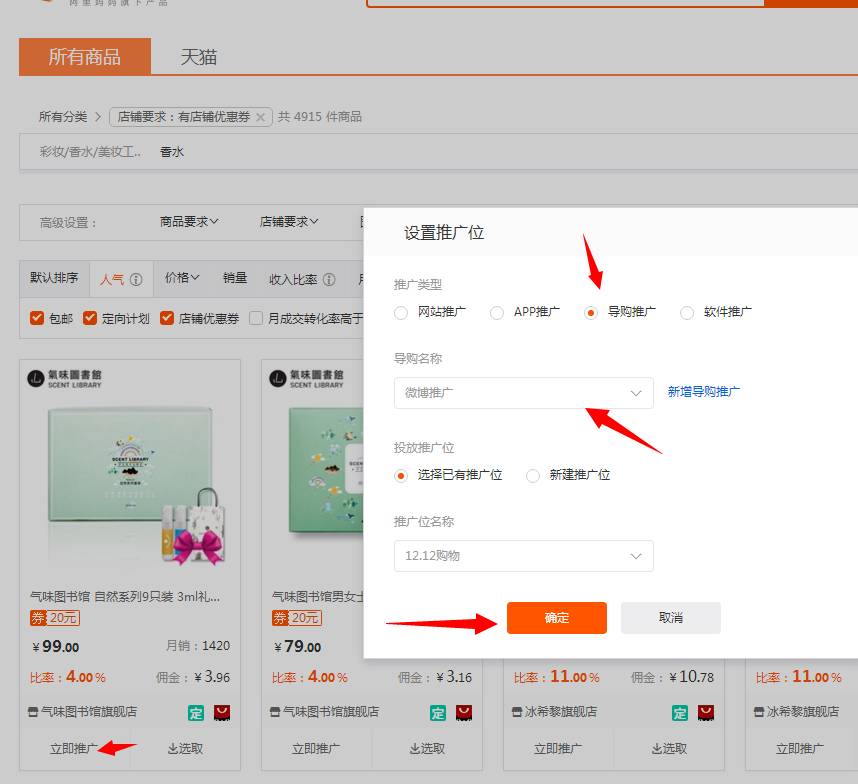The width and height of the screenshot is (858, 784).
Task: Click 选取 on the ¥79.00 product
Action: pos(427,748)
